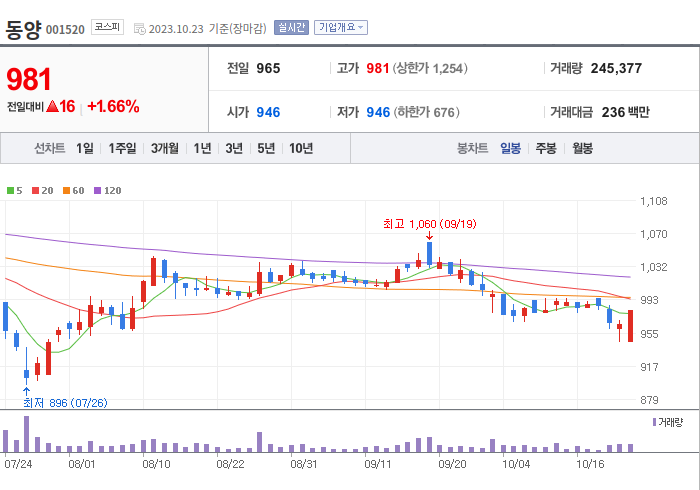
Task: Select the 3개월 line chart period
Action: [x=165, y=148]
